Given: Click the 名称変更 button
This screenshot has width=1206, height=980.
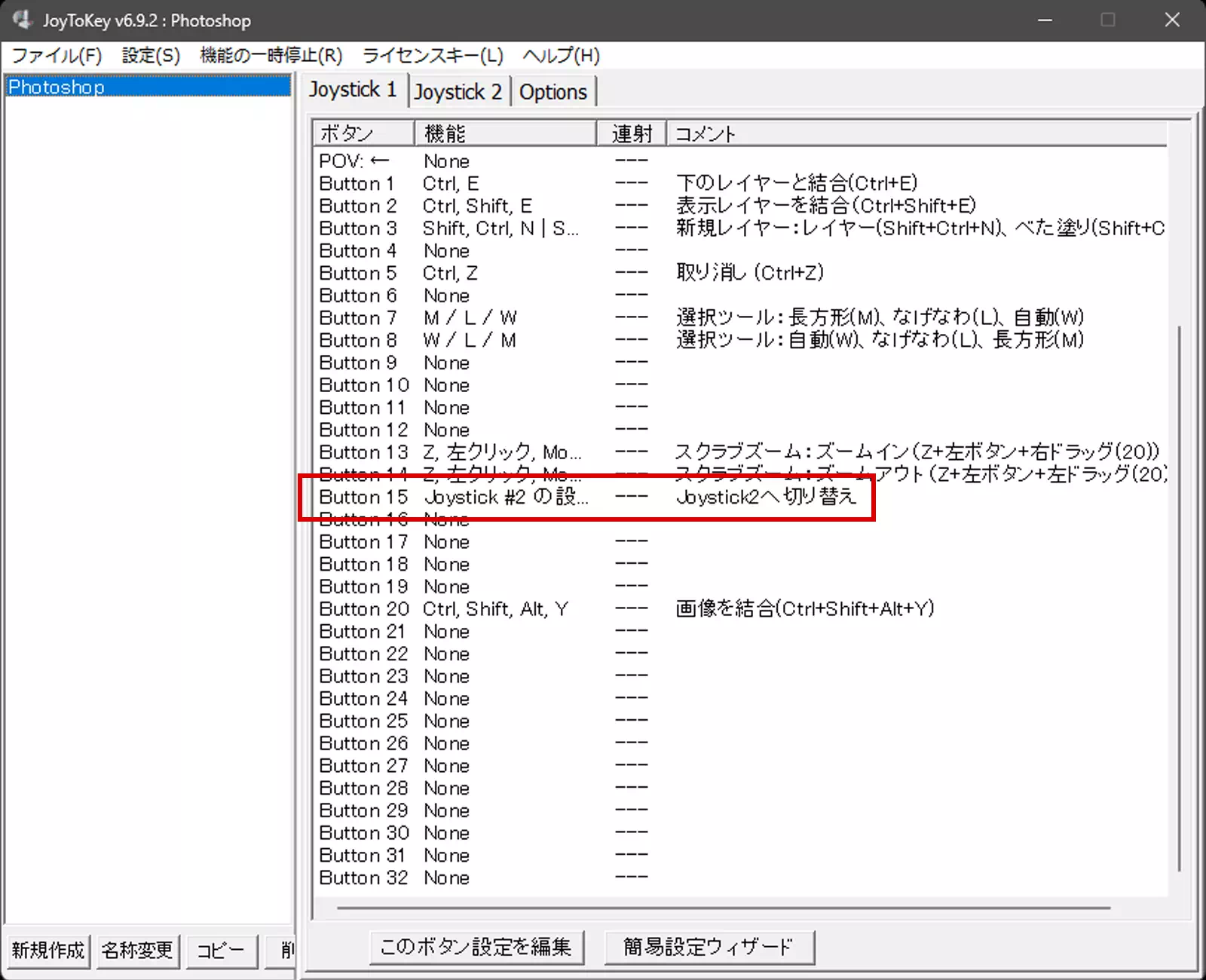Looking at the screenshot, I should pos(138,950).
